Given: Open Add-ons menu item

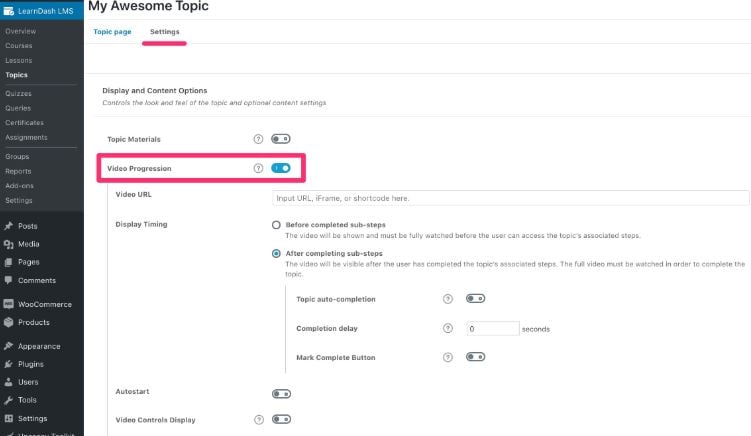Looking at the screenshot, I should (20, 185).
